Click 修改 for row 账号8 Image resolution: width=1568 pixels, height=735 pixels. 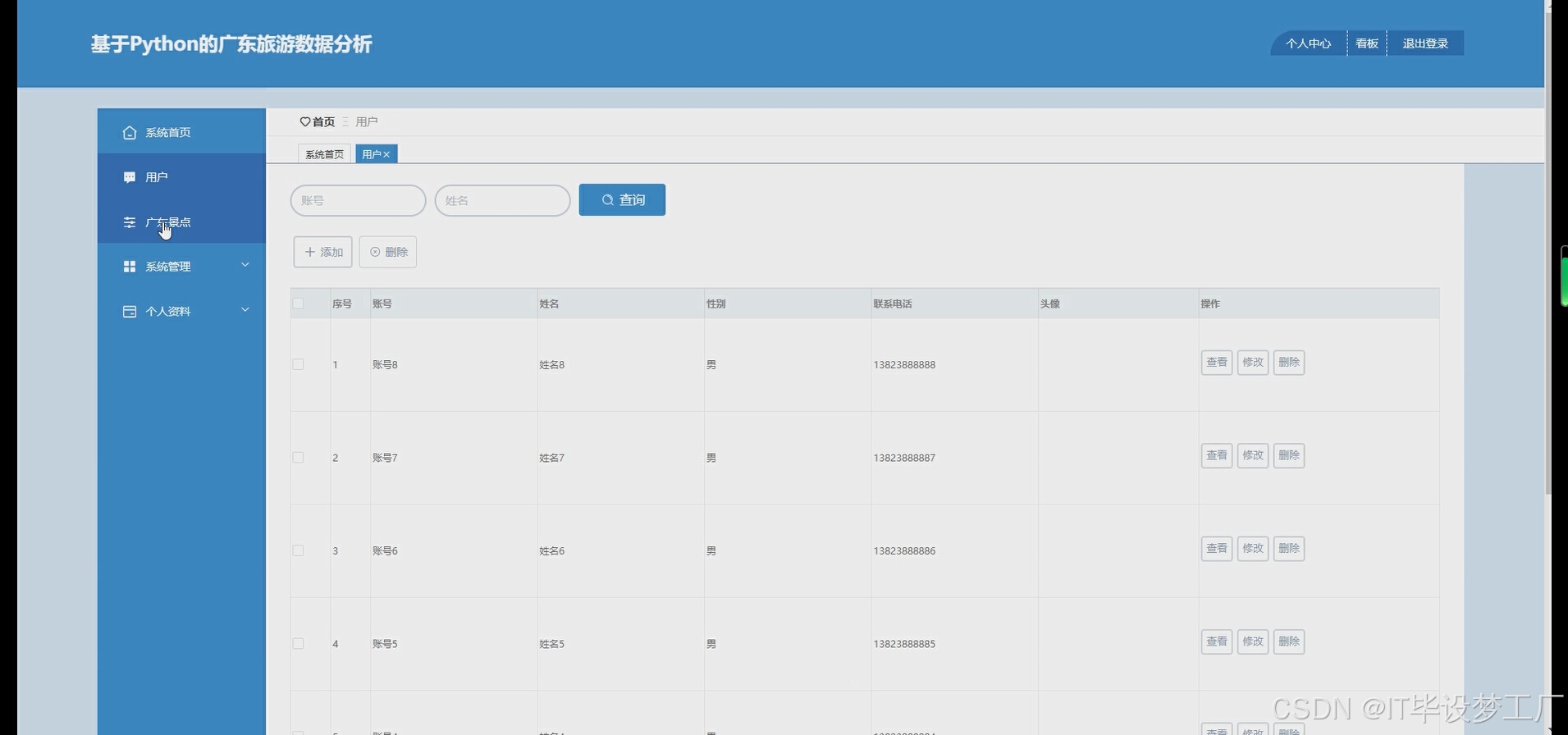[1253, 363]
